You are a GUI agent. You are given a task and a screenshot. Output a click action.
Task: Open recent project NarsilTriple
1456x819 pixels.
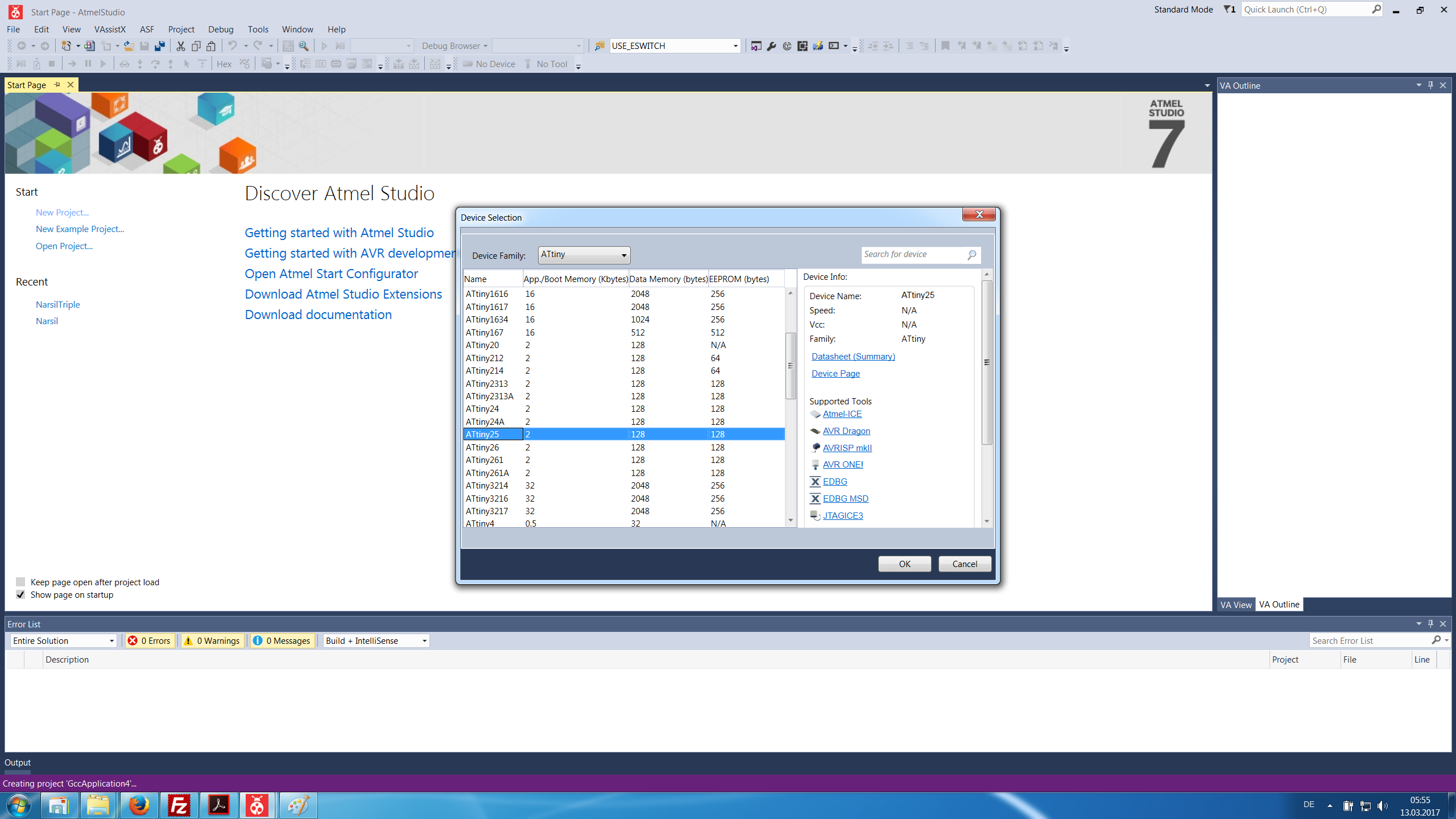point(57,304)
